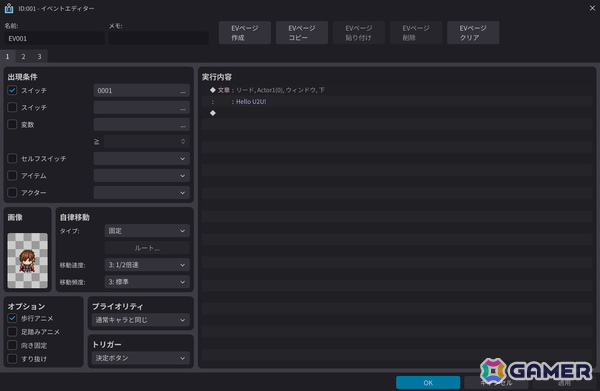This screenshot has width=600, height=391.
Task: Open second switch selector ellipsis button
Action: coord(183,108)
